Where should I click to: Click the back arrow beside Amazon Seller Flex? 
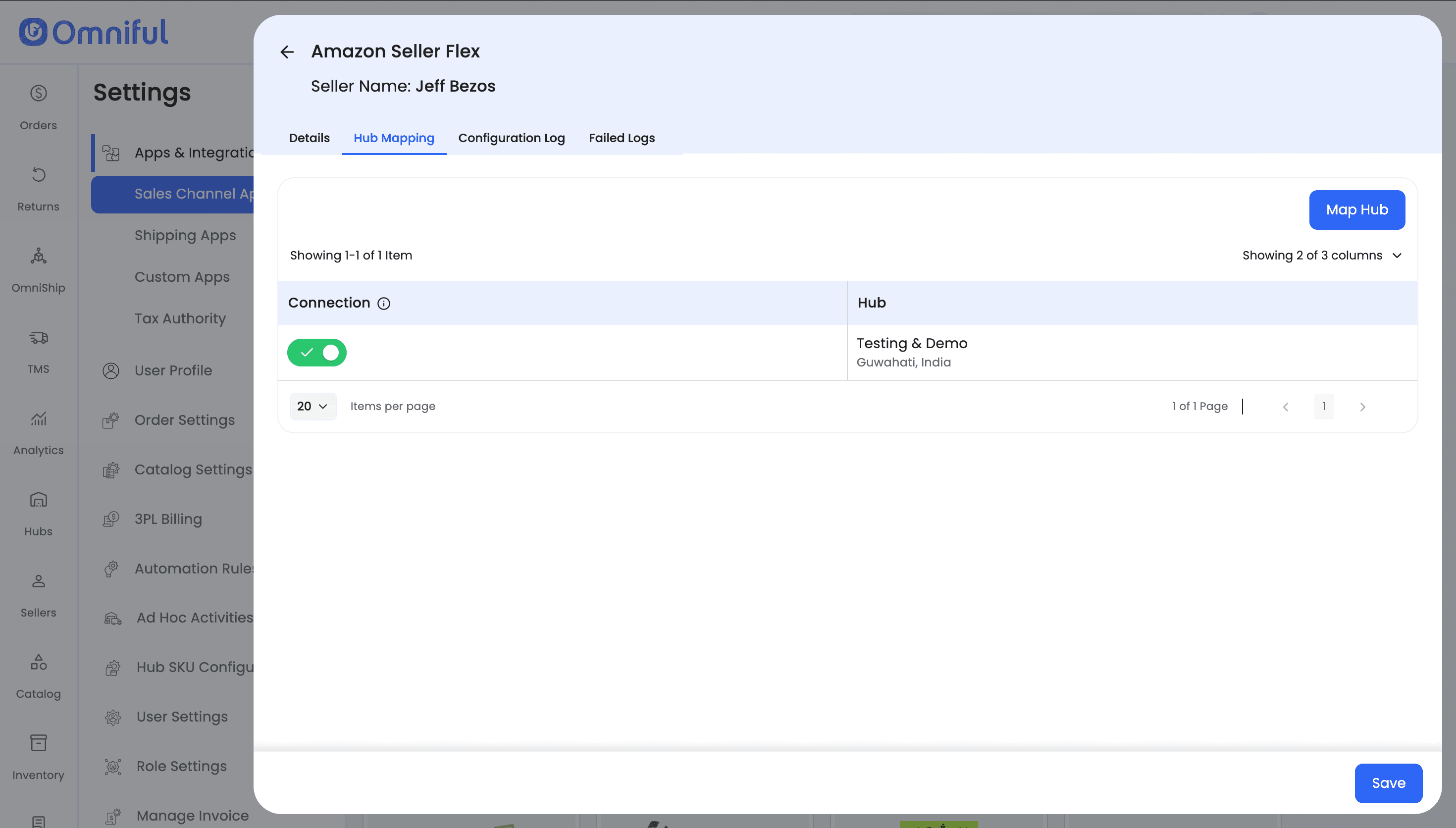287,52
